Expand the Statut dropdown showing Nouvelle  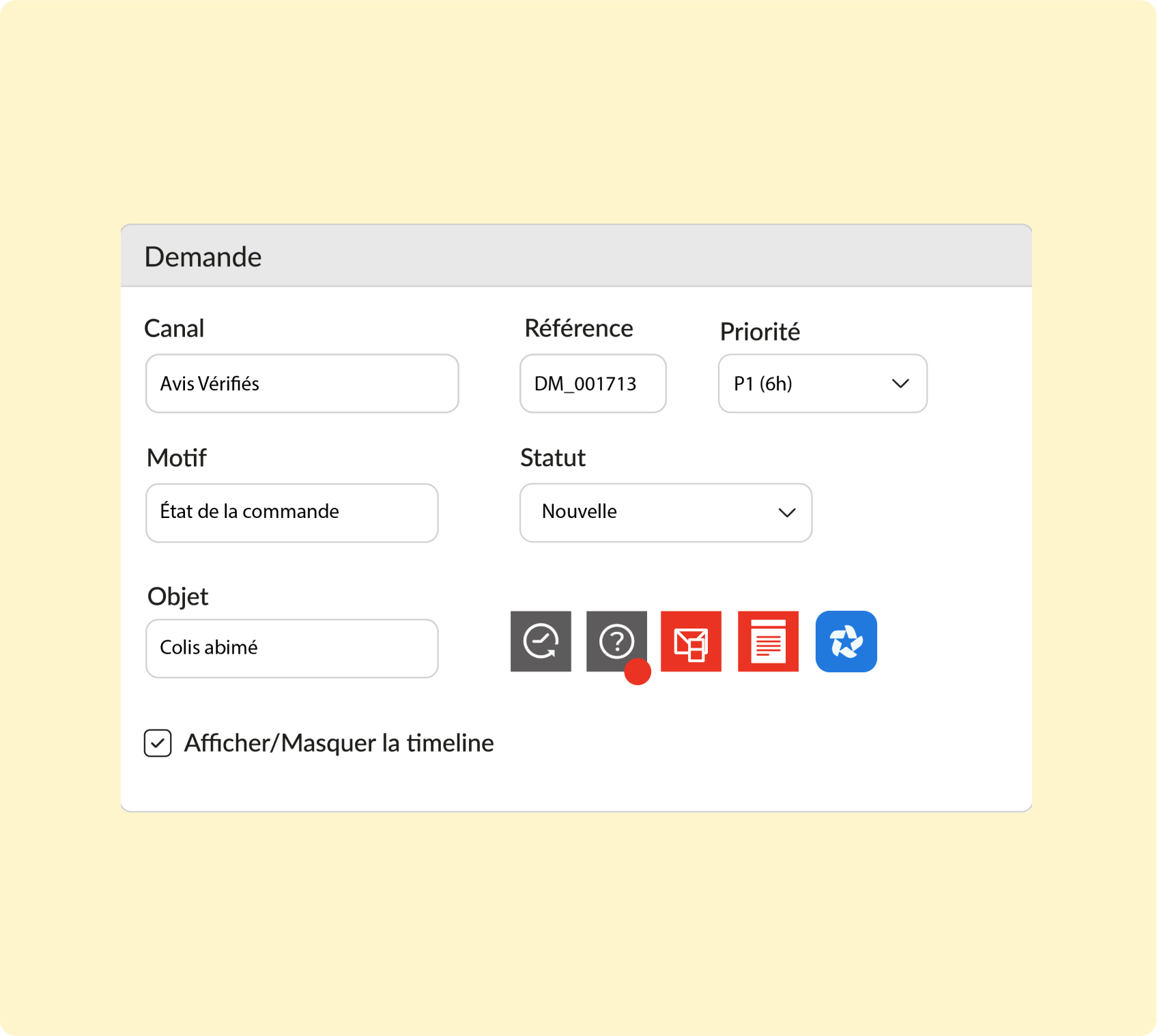tap(666, 513)
